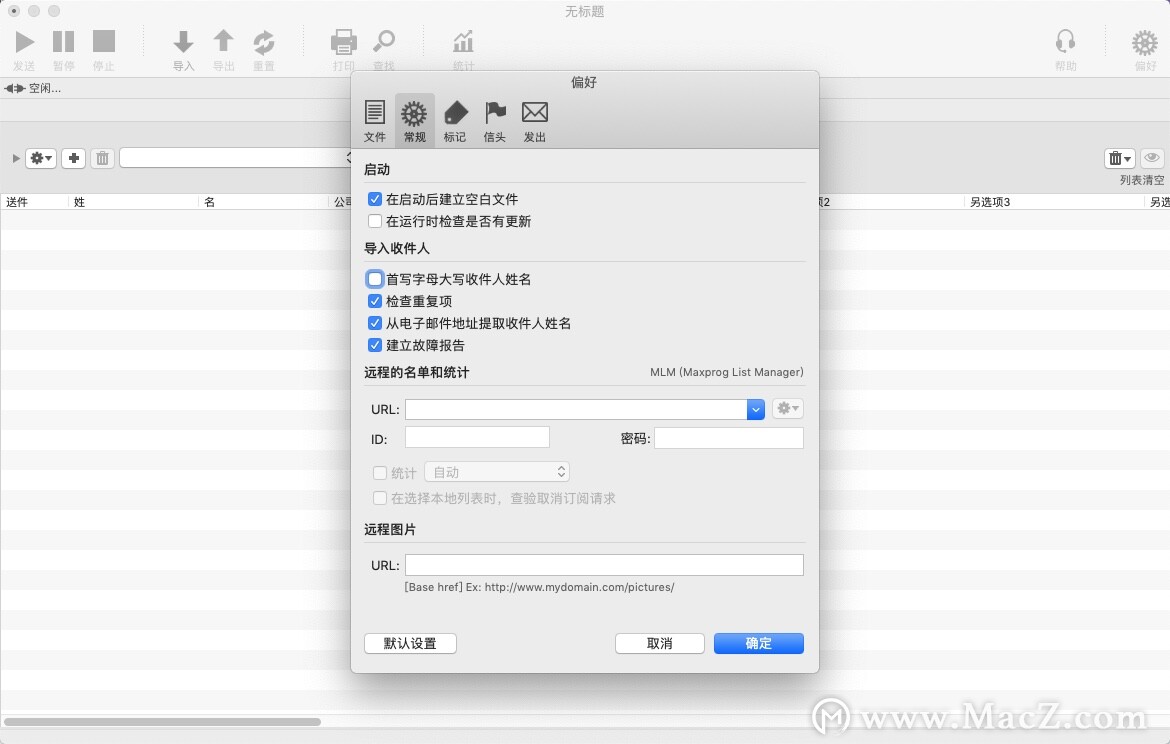This screenshot has width=1170, height=744.
Task: Open the trash icon dropdown near 列表清空
Action: [1119, 157]
